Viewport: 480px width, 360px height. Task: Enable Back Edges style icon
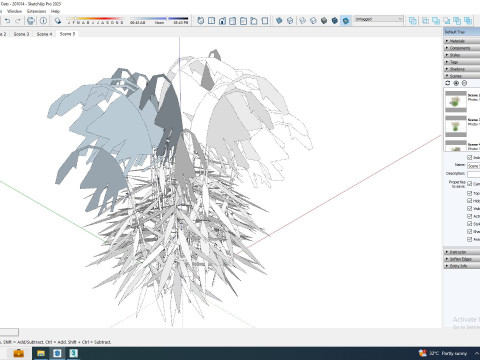pyautogui.click(x=290, y=21)
